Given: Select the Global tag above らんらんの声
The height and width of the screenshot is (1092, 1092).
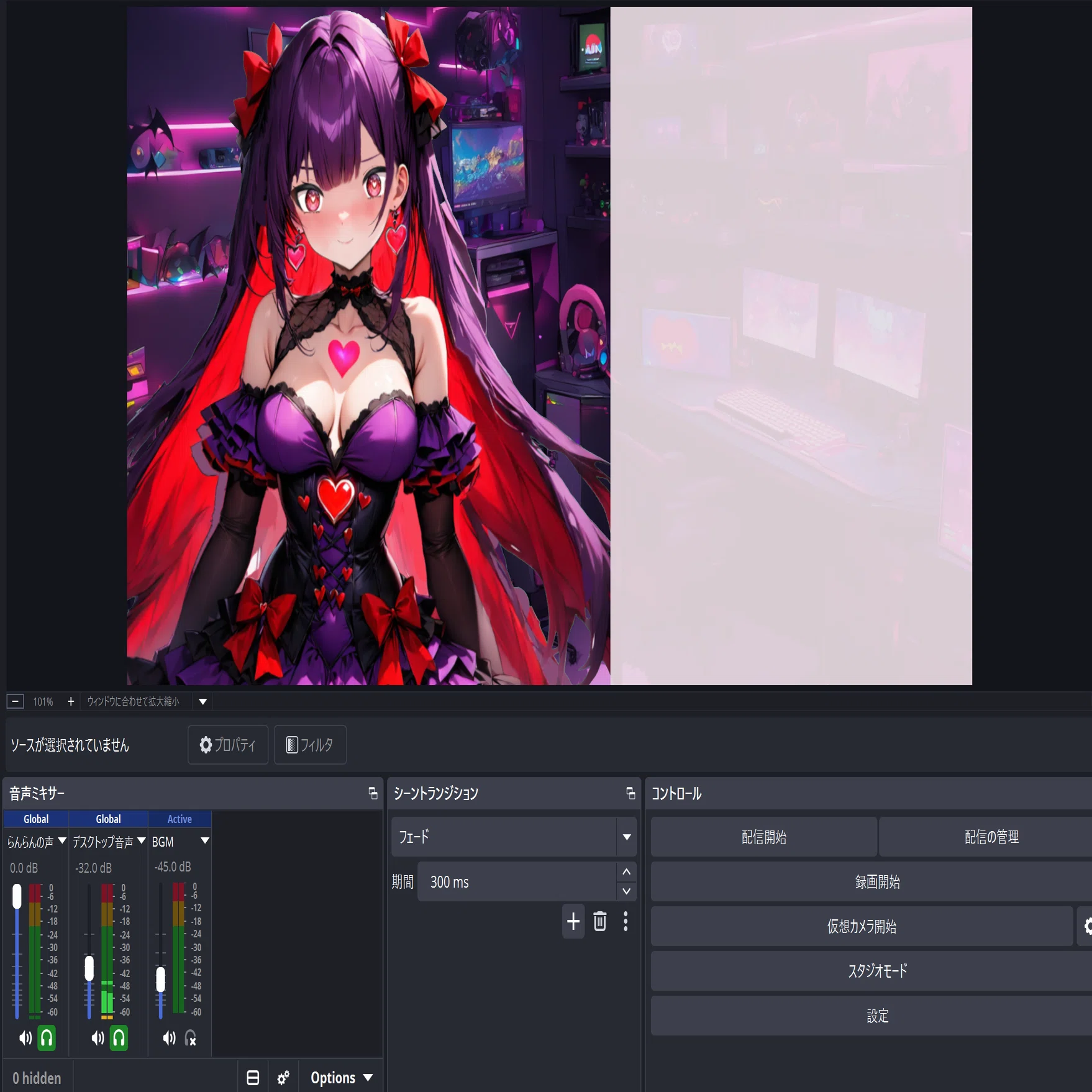Looking at the screenshot, I should coord(36,819).
